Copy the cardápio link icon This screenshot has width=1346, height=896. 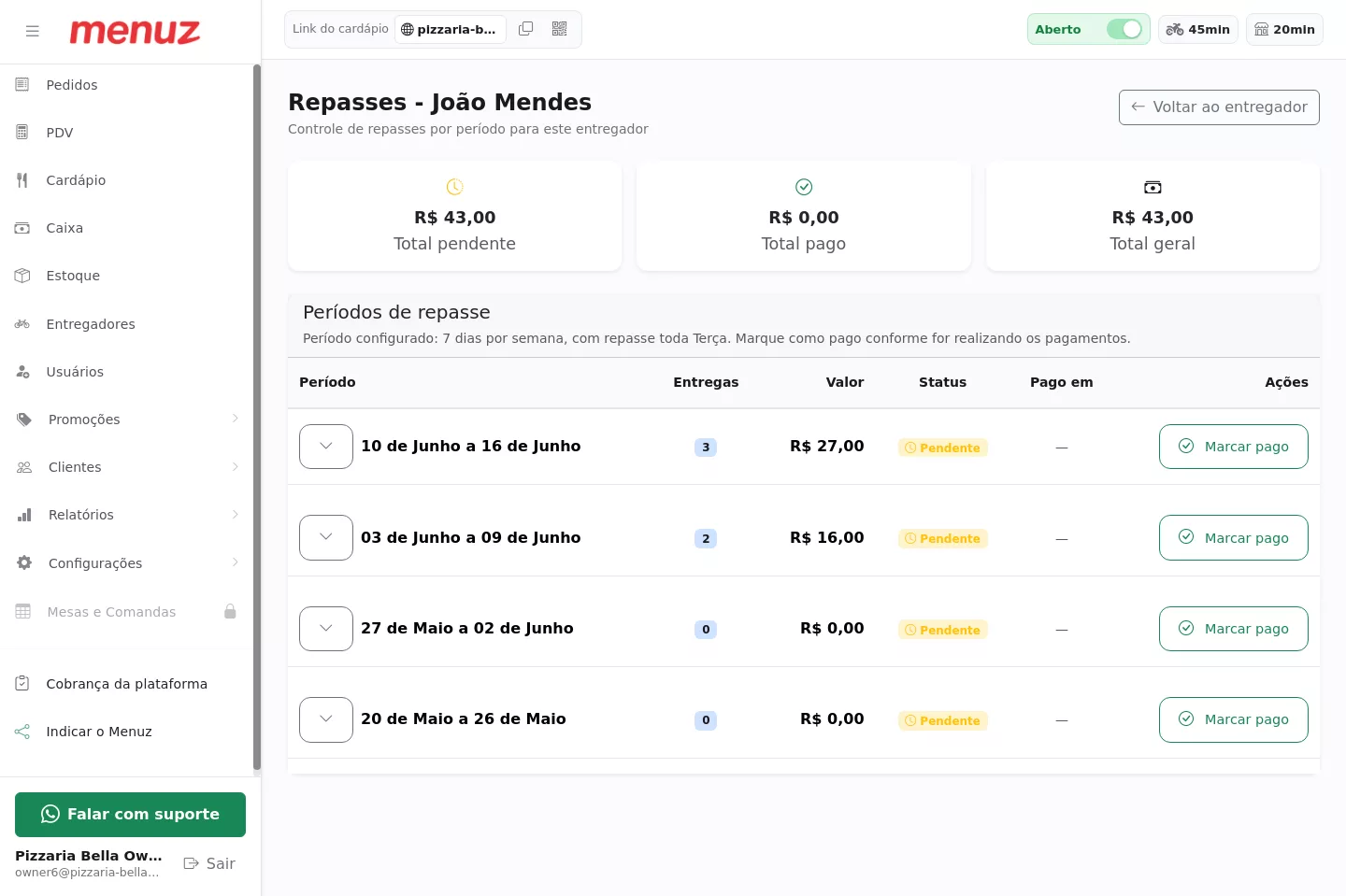pos(526,29)
